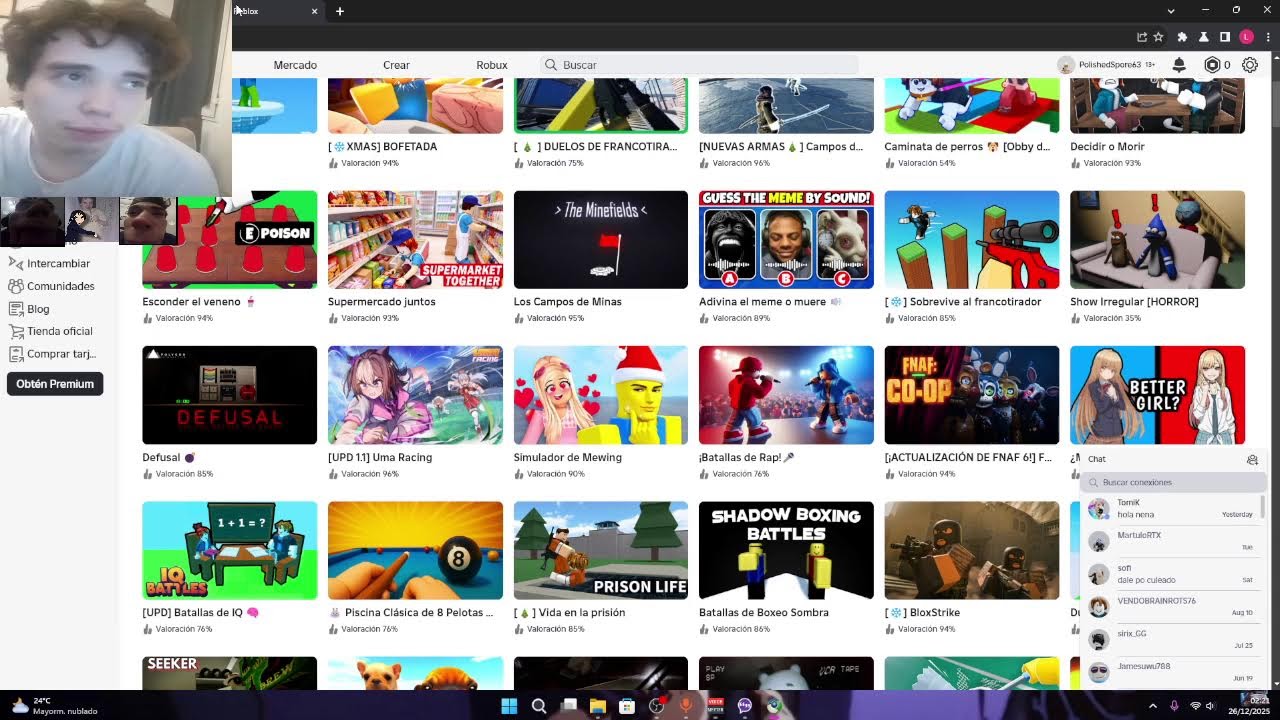Click the Comprar tarjeta gift card icon
This screenshot has width=1280, height=720.
(15, 354)
